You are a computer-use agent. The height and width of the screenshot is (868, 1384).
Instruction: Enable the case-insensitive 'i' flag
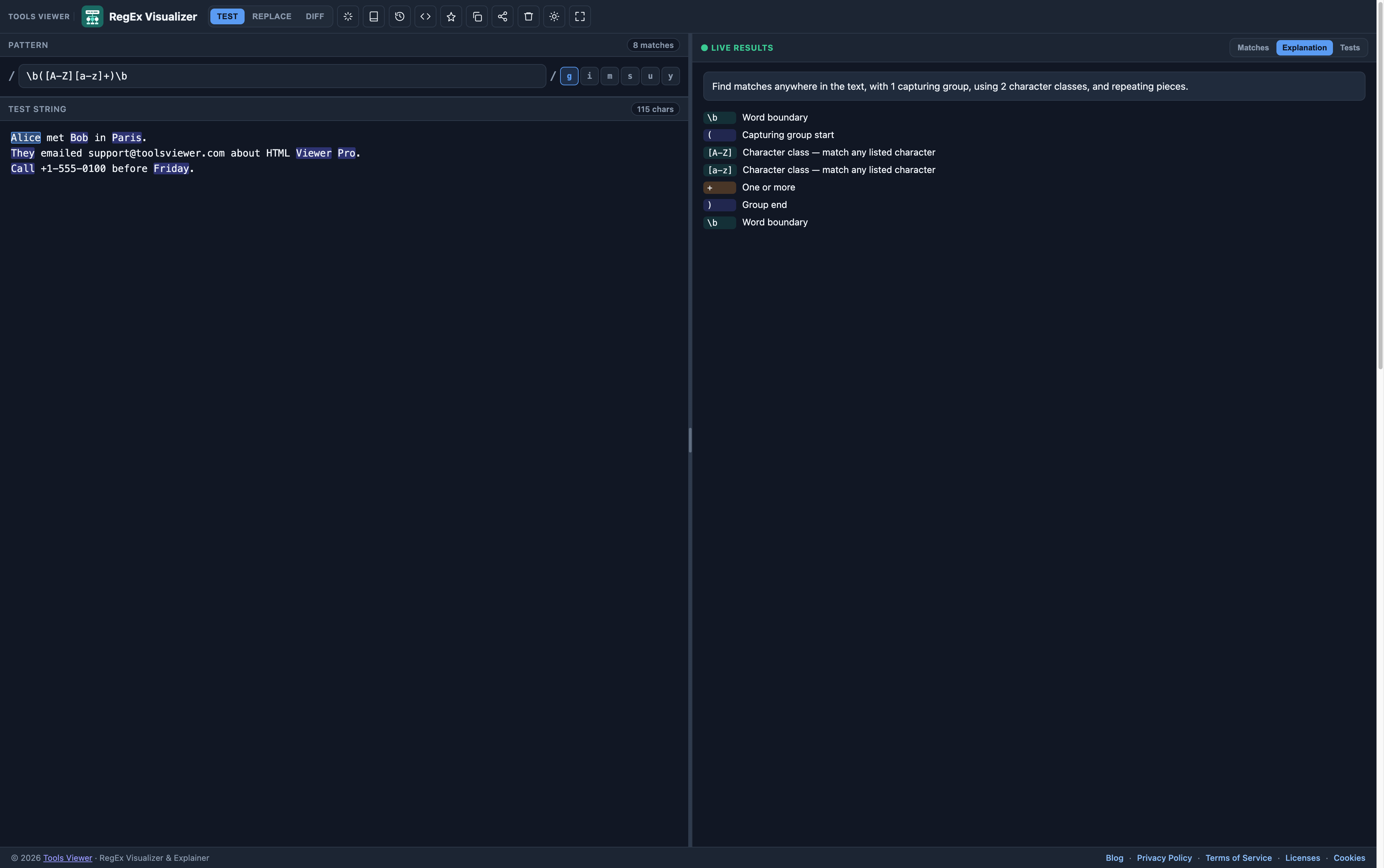589,76
